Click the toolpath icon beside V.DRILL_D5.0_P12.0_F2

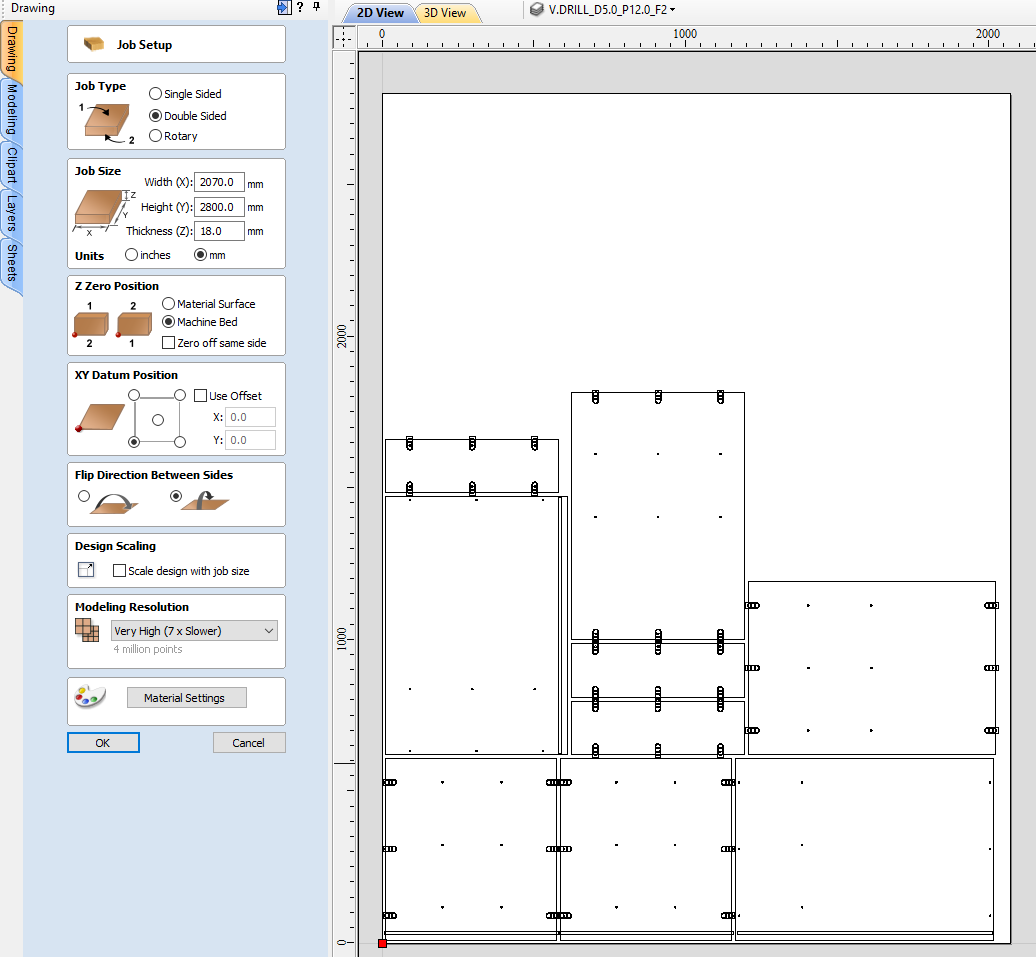536,9
